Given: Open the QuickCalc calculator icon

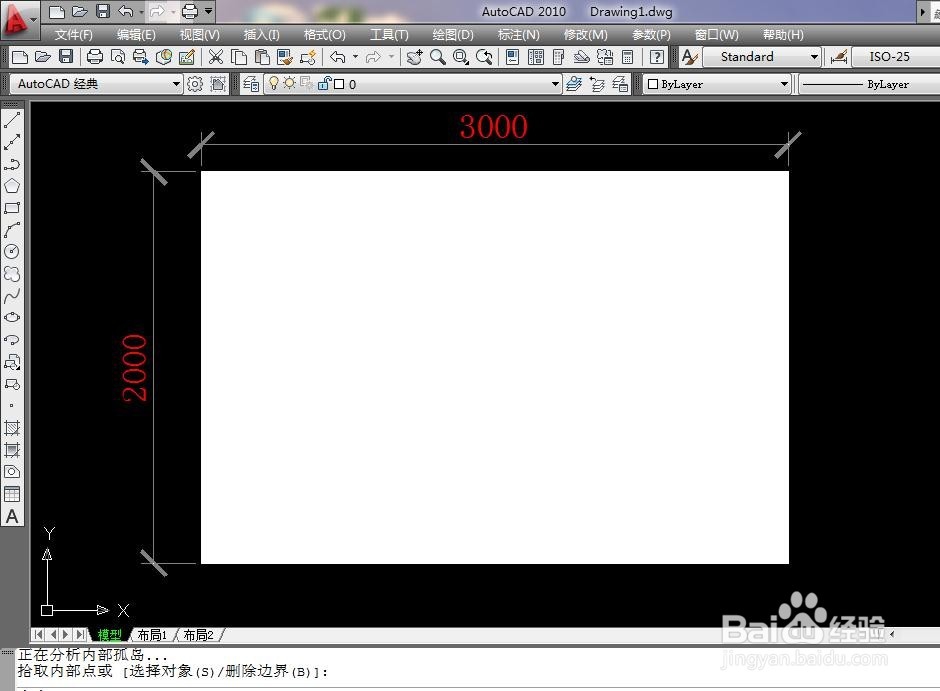Looking at the screenshot, I should pyautogui.click(x=628, y=57).
